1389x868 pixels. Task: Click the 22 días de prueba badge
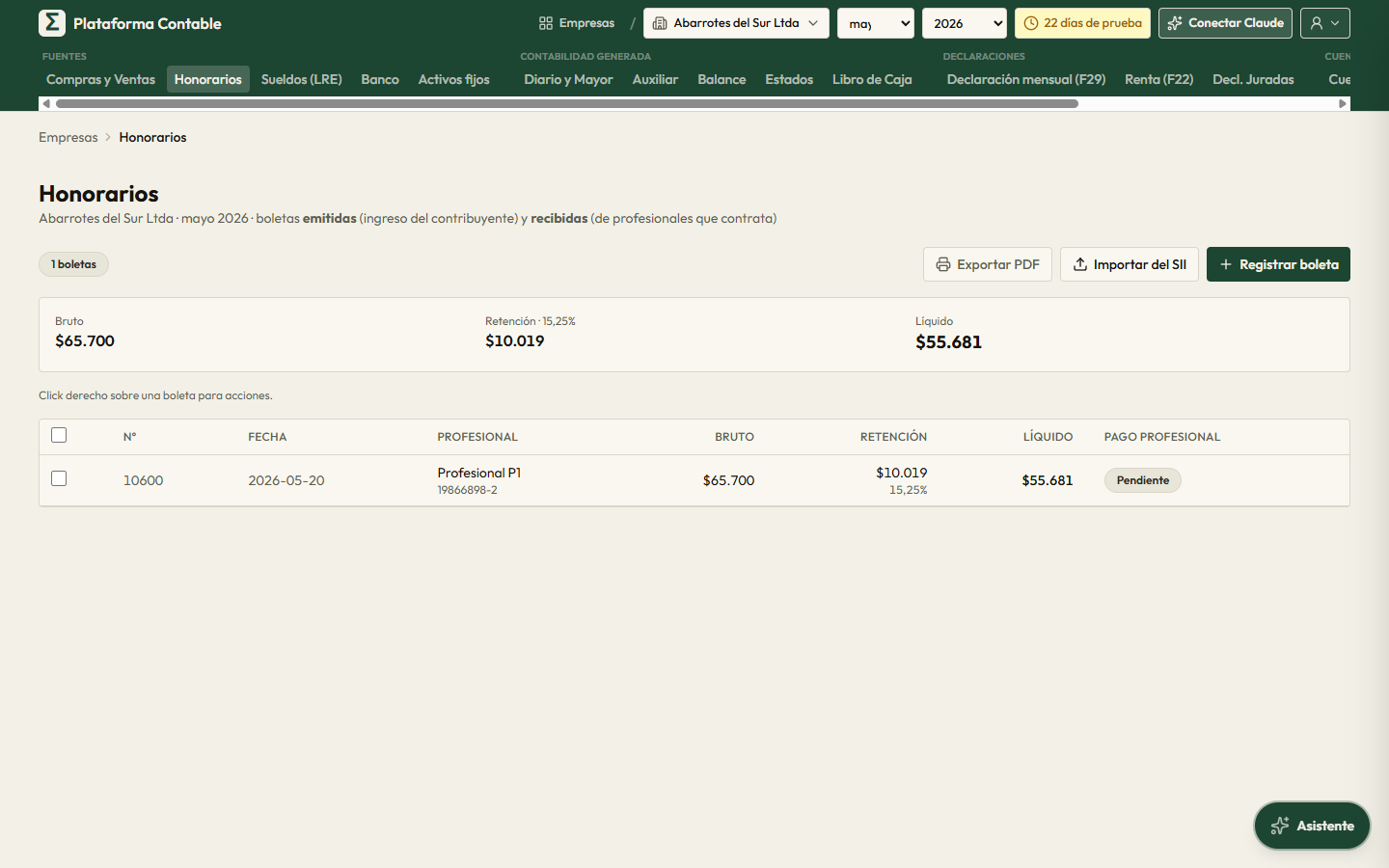pyautogui.click(x=1082, y=23)
